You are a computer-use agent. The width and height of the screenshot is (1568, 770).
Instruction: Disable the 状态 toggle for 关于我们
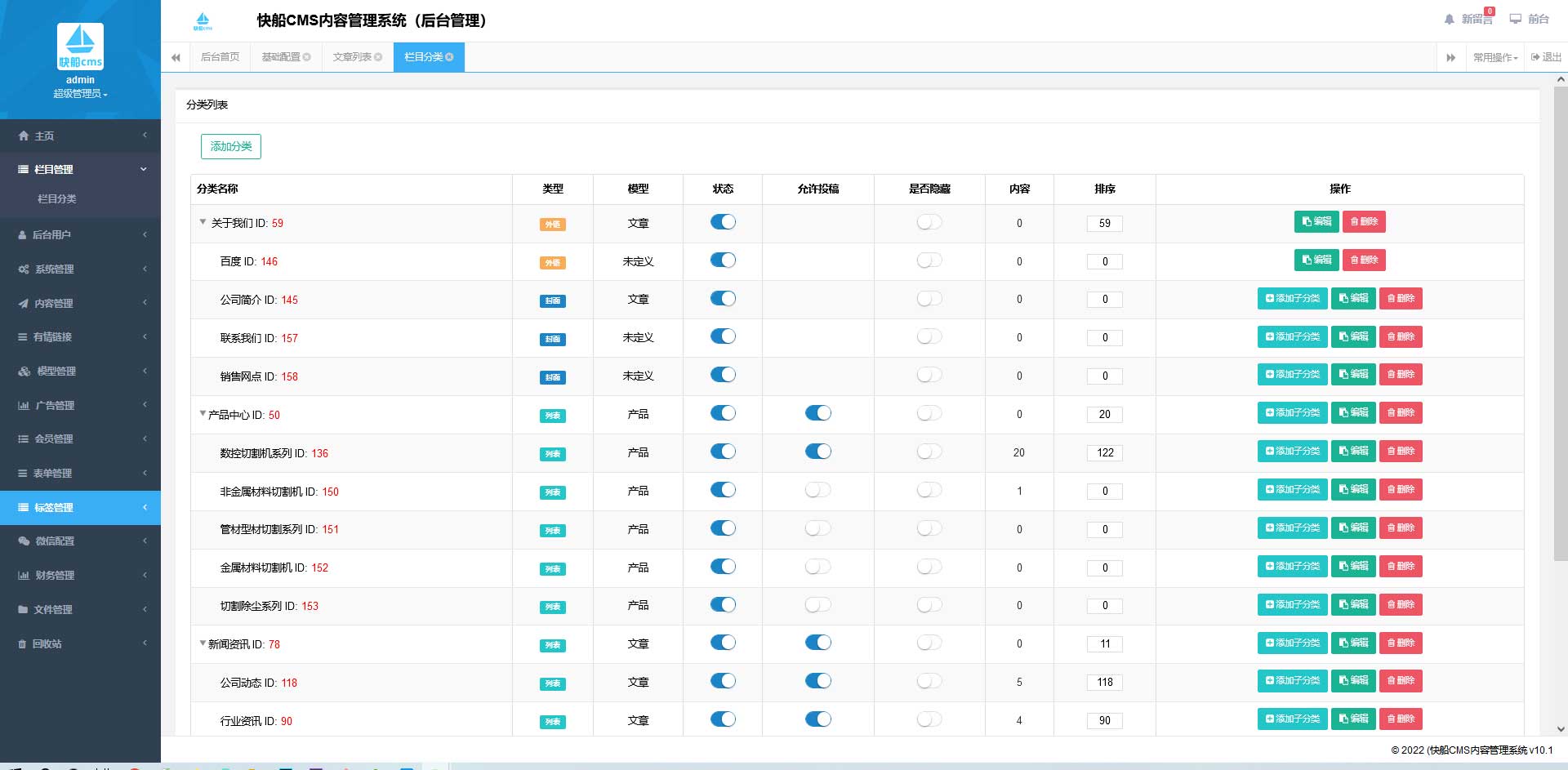pyautogui.click(x=723, y=221)
